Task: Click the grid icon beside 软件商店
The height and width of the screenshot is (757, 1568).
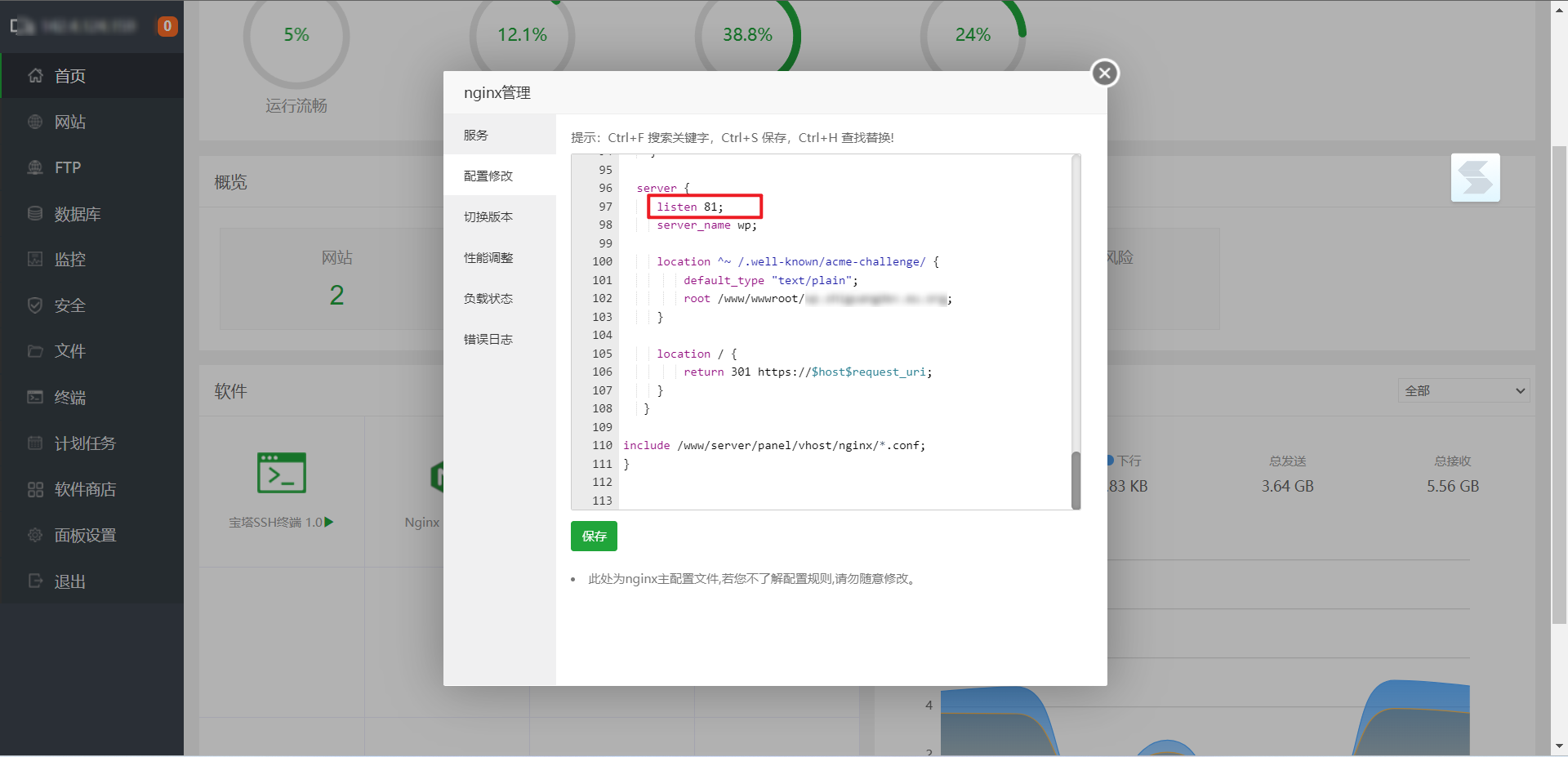Action: tap(35, 489)
